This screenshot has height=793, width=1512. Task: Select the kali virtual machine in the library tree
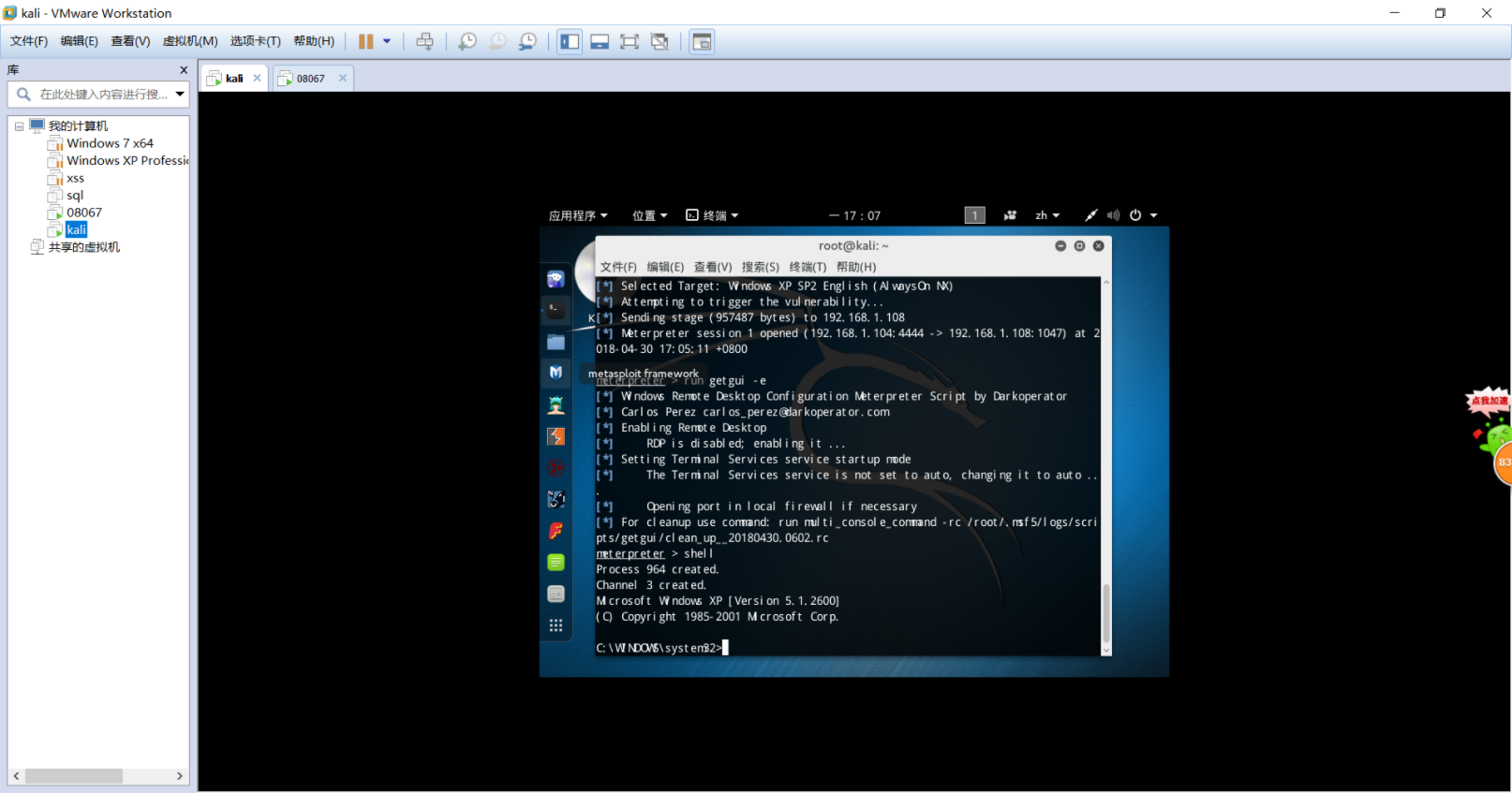pyautogui.click(x=77, y=229)
